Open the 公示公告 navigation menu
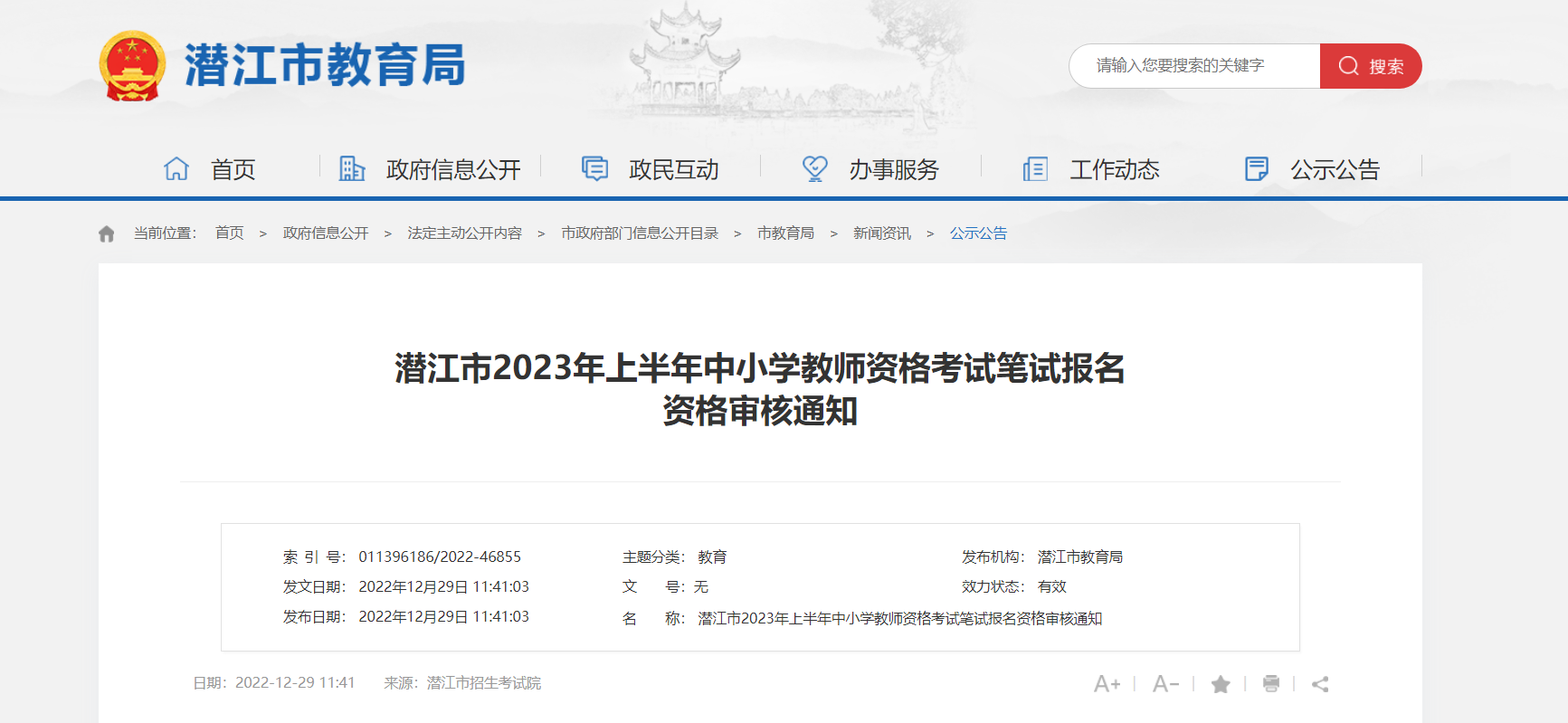Viewport: 1568px width, 723px height. click(x=1335, y=169)
